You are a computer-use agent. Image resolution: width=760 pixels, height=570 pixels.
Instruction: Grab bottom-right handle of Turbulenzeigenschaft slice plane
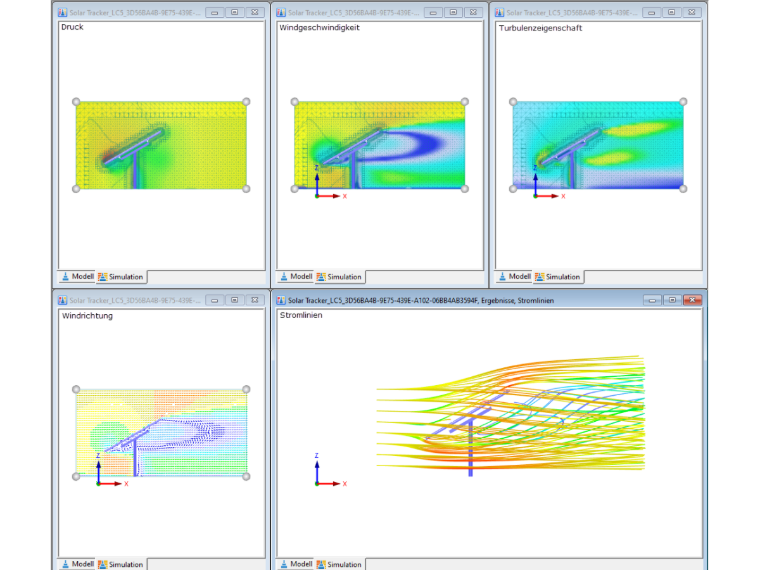click(683, 189)
